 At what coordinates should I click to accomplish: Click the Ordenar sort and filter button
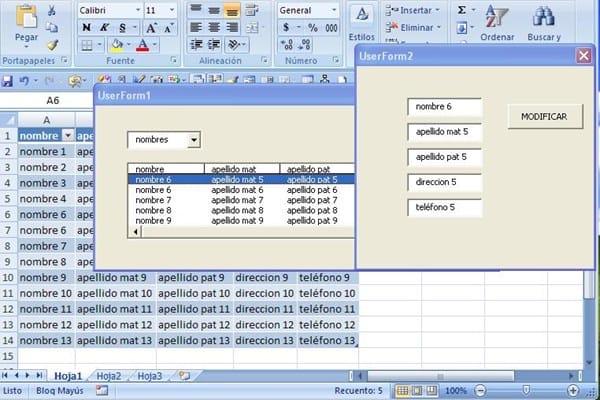(x=497, y=23)
